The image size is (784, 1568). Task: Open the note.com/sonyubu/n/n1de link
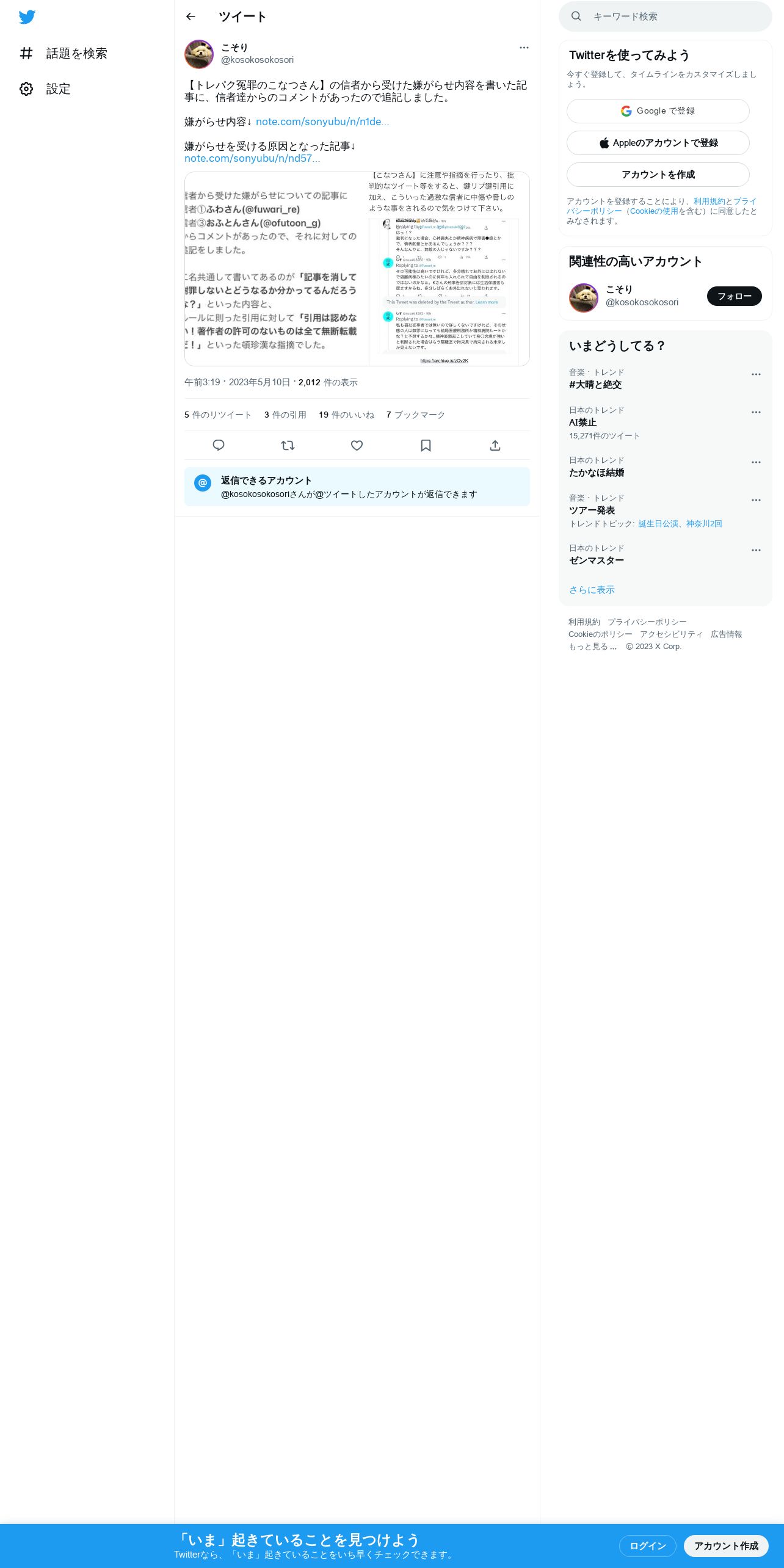pyautogui.click(x=322, y=122)
